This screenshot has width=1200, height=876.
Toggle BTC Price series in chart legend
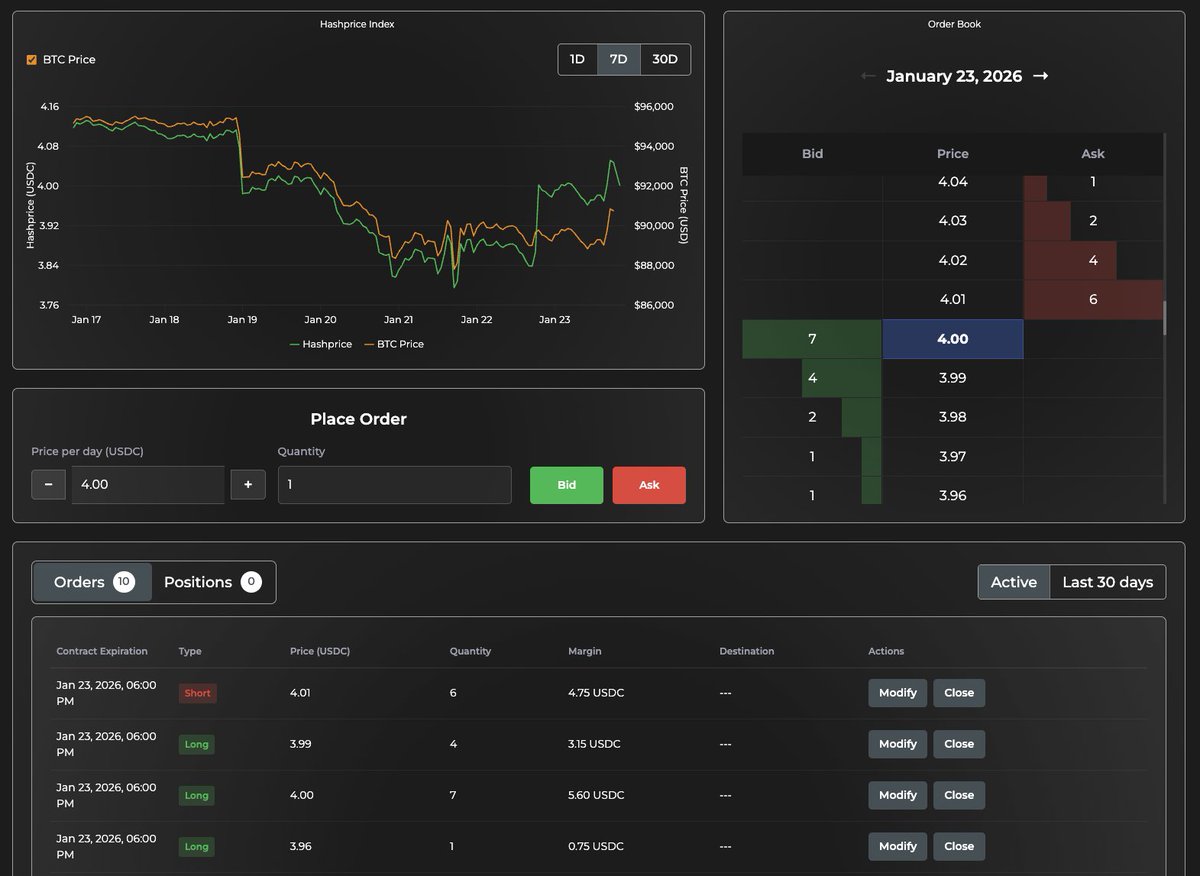click(x=394, y=344)
